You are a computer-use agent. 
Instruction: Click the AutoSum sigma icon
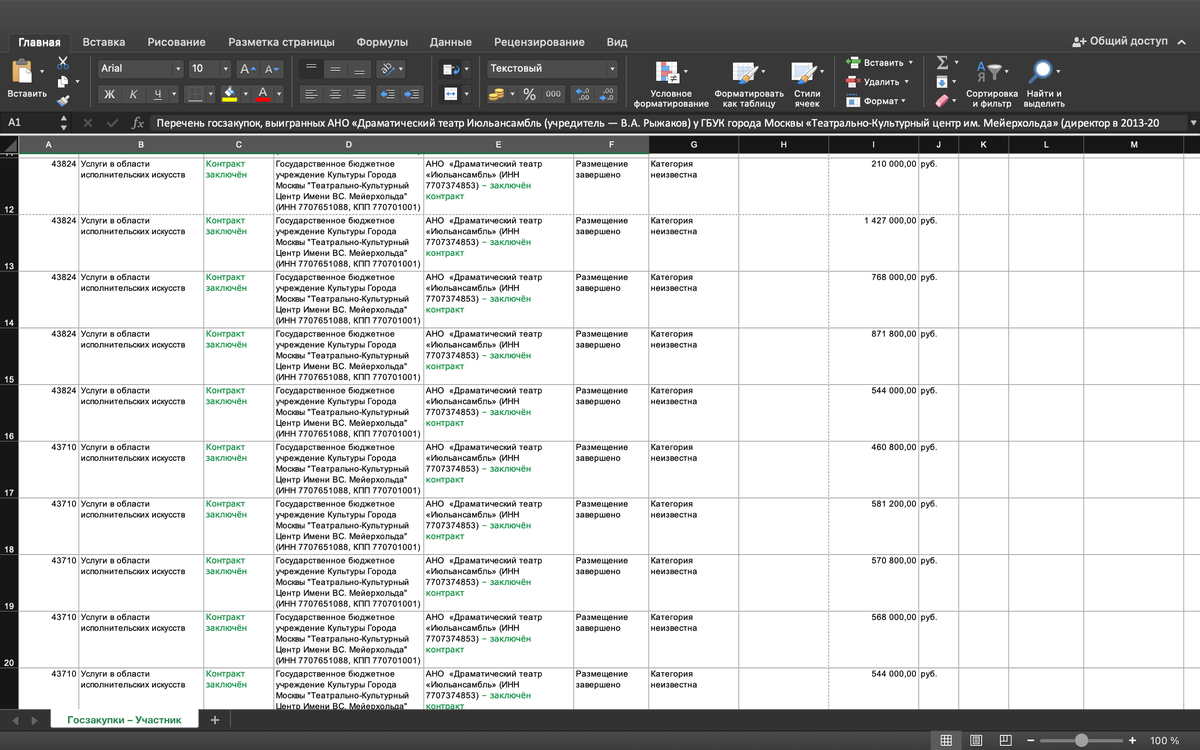tap(942, 62)
